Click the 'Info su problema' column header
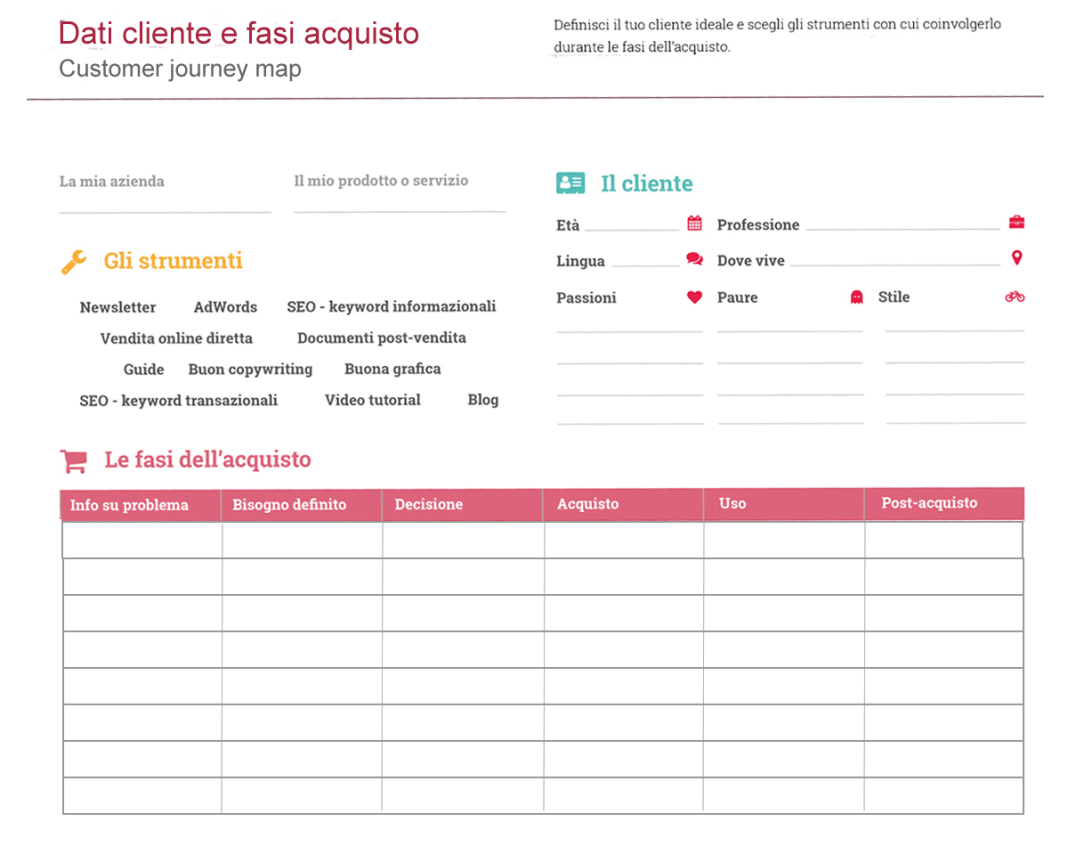The image size is (1068, 846). coord(141,505)
